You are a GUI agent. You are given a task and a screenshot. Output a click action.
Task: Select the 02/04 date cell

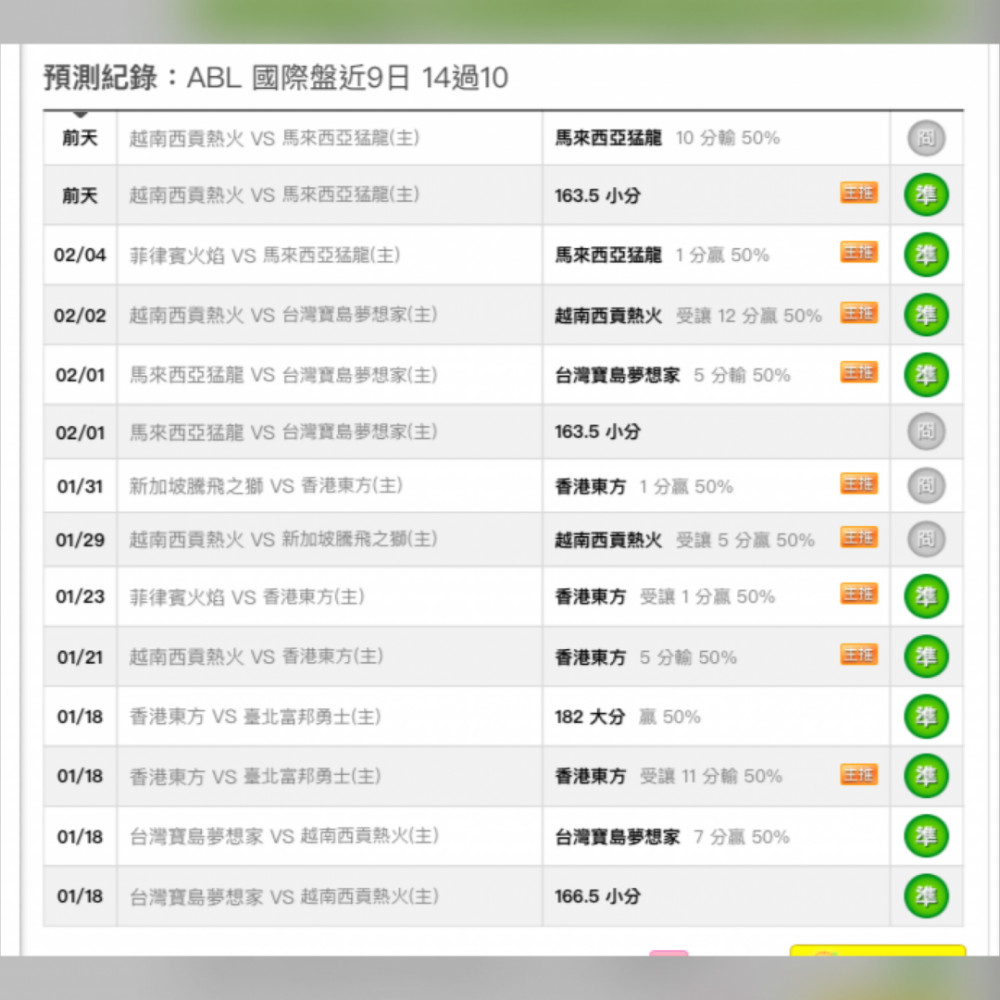(x=80, y=255)
